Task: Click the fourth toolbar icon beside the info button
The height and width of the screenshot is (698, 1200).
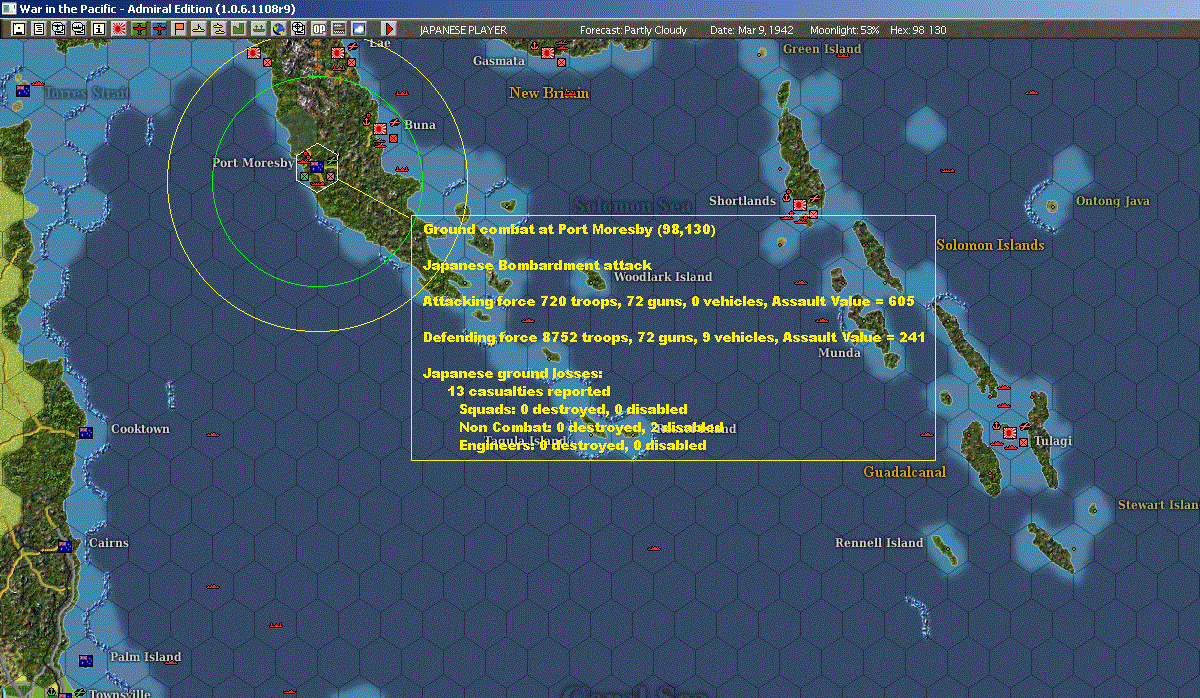Action: click(79, 29)
